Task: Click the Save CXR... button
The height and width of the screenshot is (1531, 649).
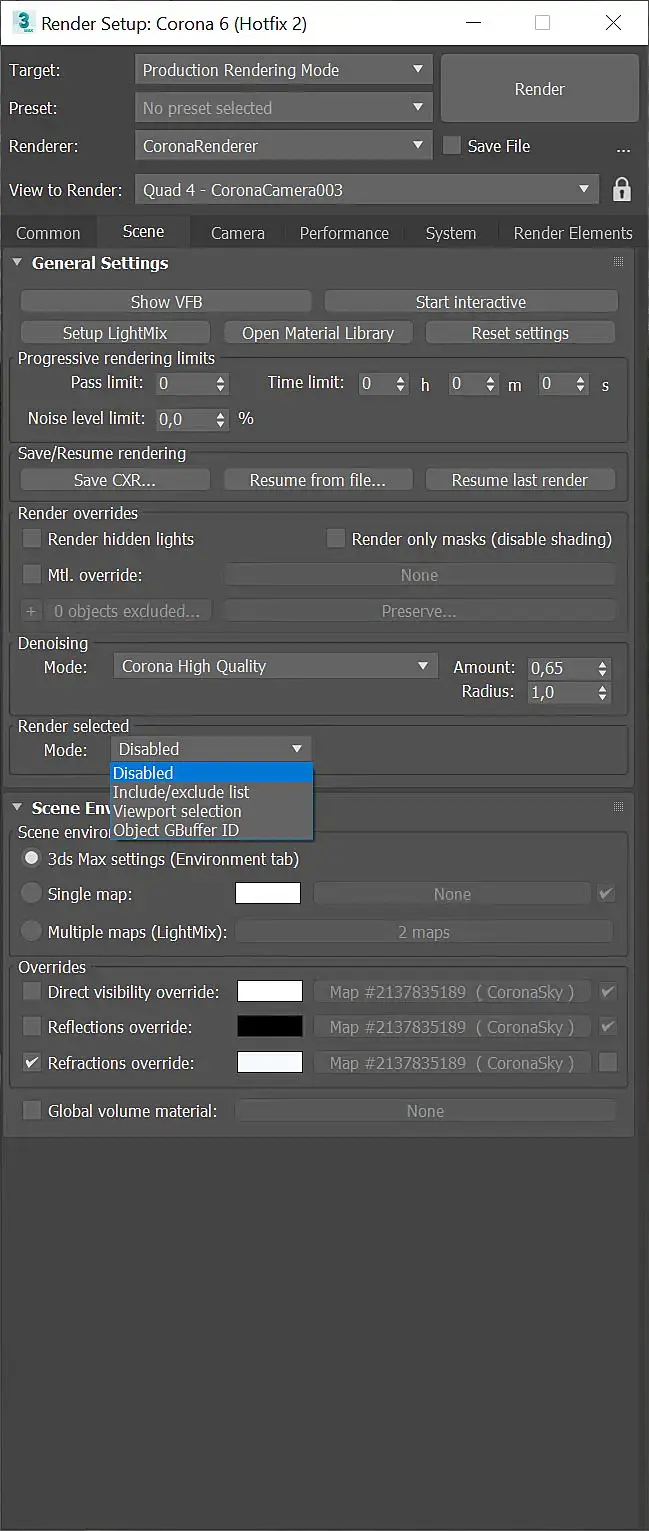Action: pos(115,480)
